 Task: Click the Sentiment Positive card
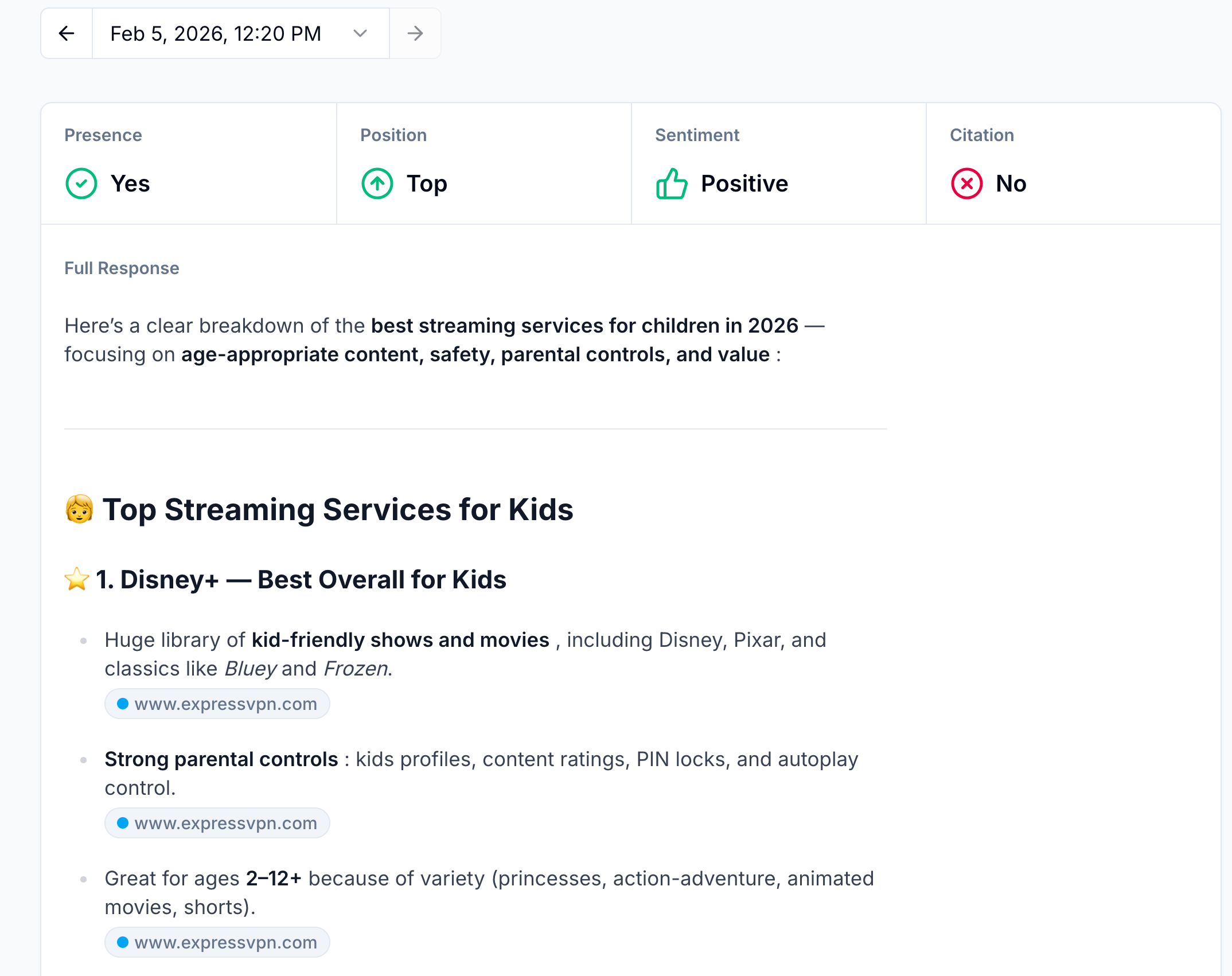click(778, 164)
